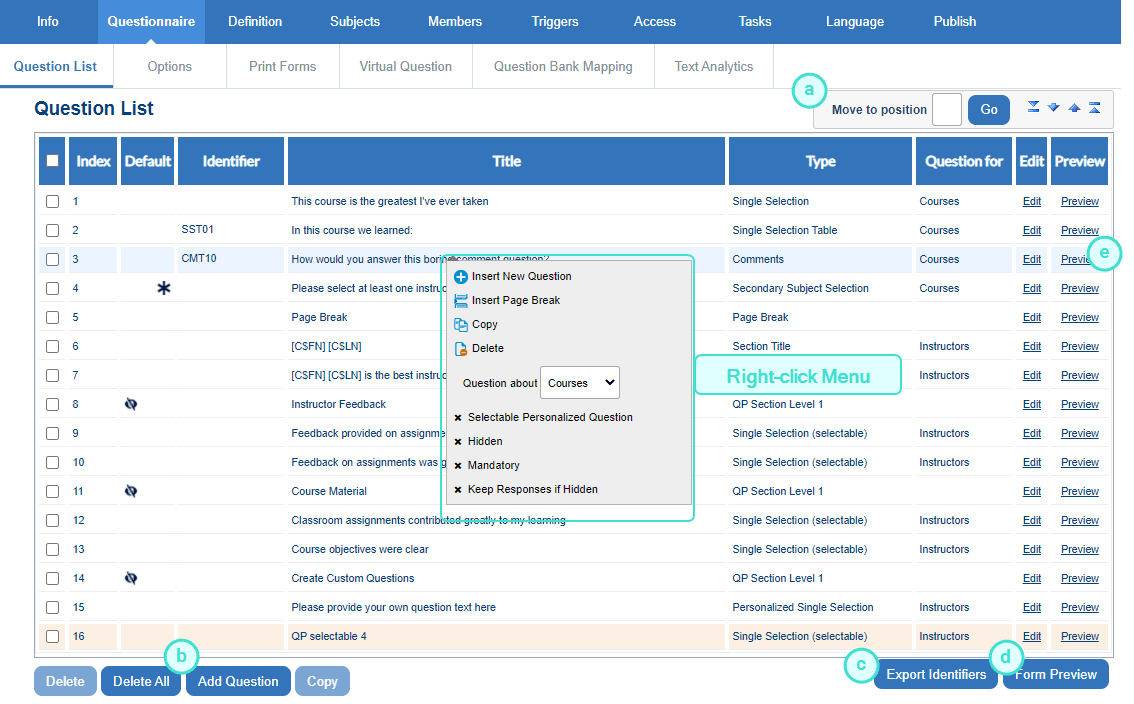Viewport: 1134px width, 704px height.
Task: Choose Insert New Question plus icon
Action: (x=461, y=276)
